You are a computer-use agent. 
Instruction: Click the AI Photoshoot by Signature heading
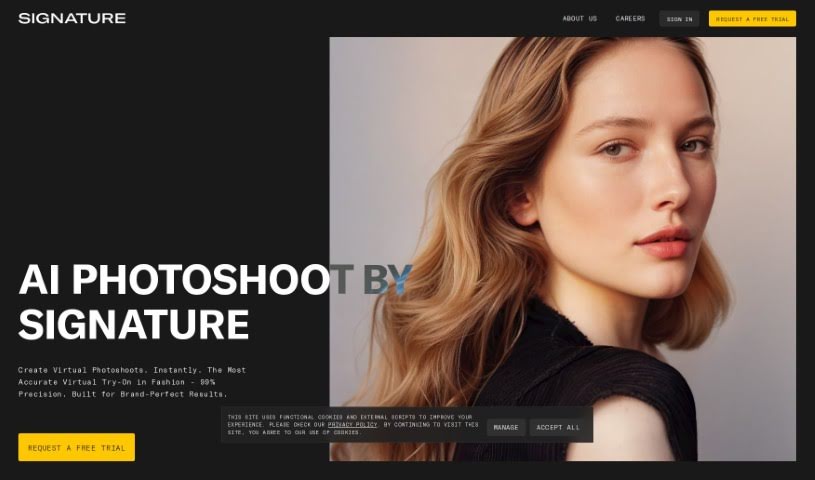pos(215,302)
